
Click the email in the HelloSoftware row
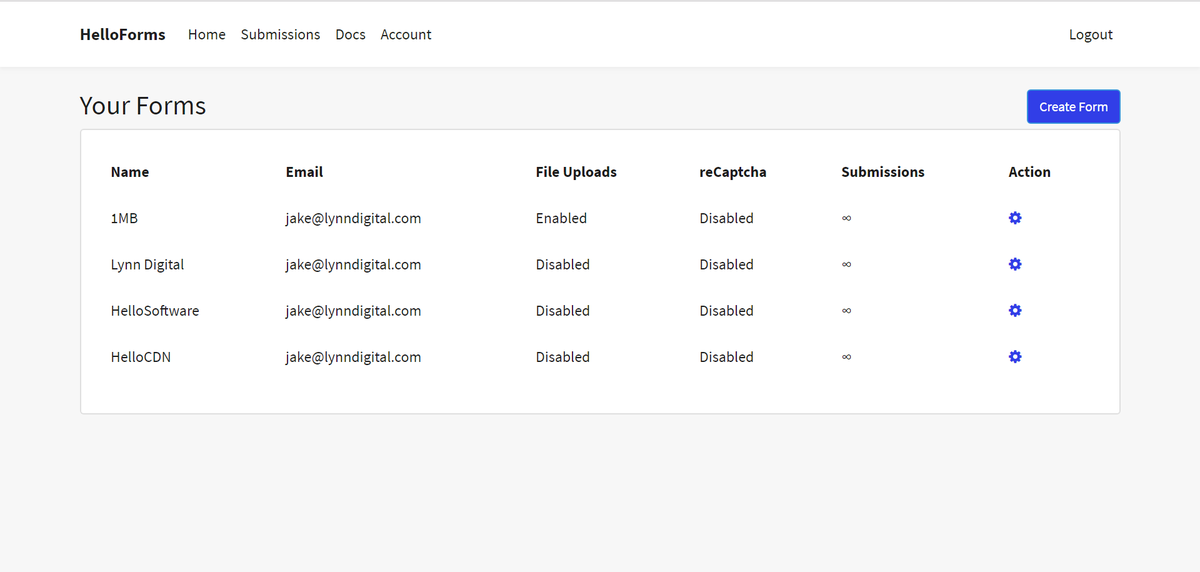[353, 311]
